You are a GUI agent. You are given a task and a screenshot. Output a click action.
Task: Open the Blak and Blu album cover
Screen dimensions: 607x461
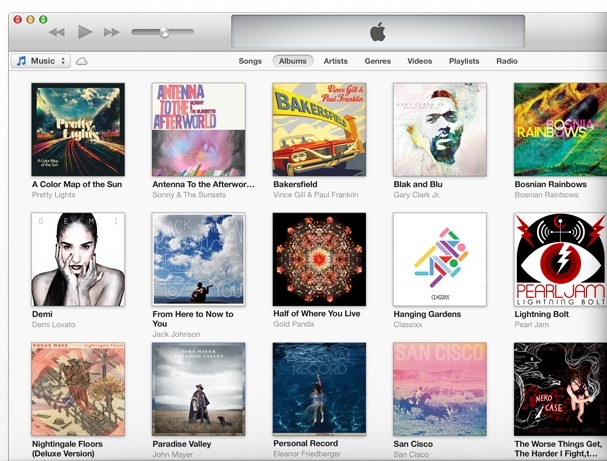[x=440, y=129]
